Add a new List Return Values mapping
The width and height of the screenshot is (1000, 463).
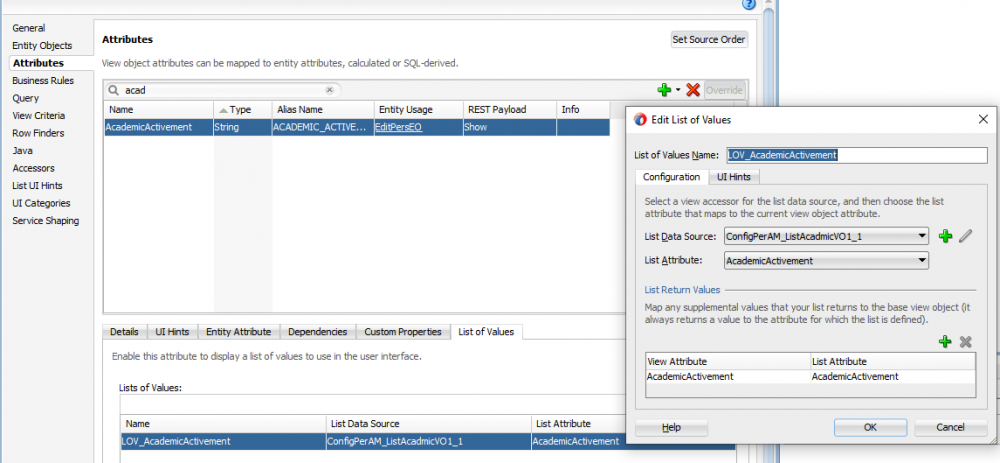pos(945,342)
